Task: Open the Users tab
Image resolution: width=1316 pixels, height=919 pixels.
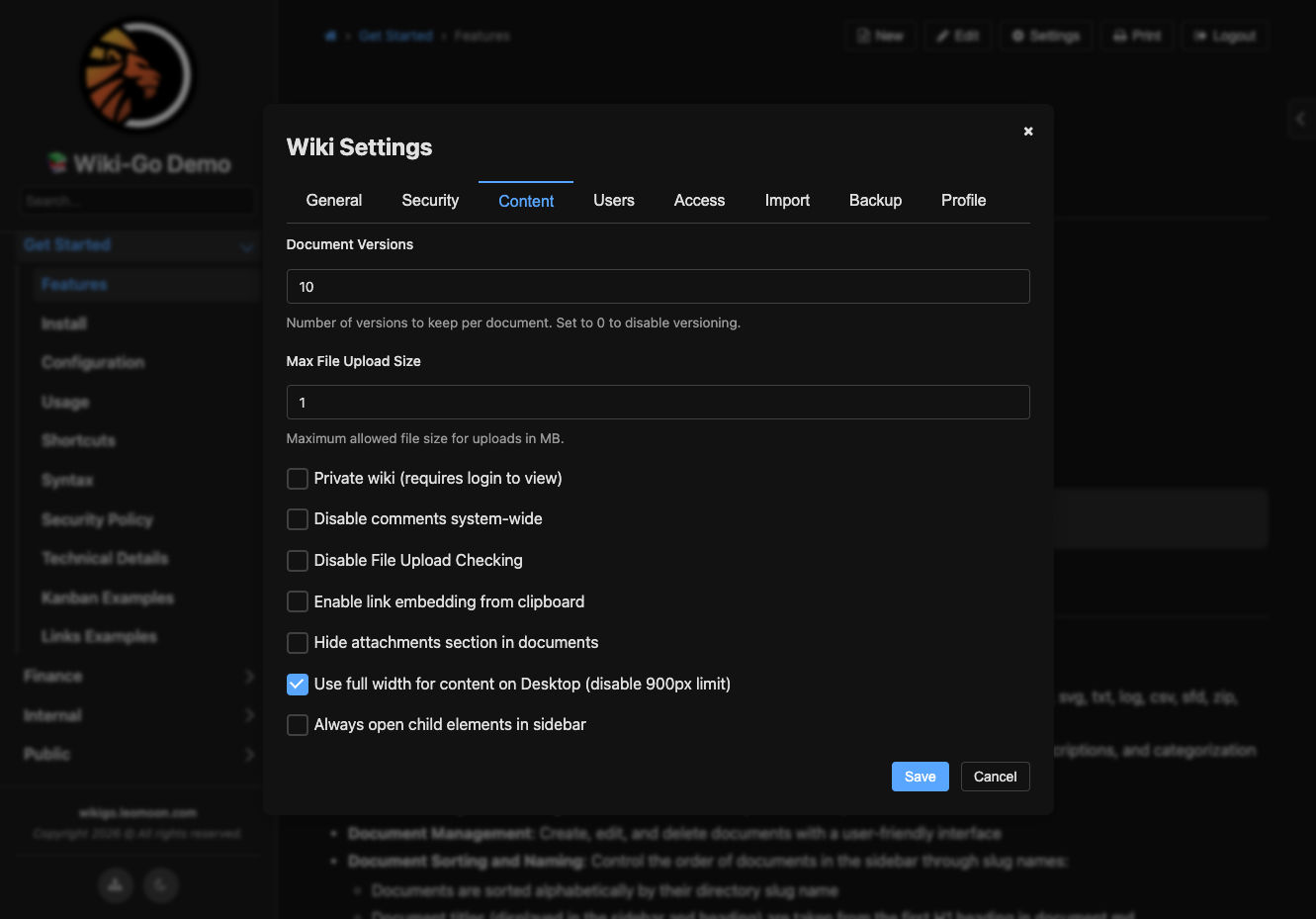Action: click(x=614, y=201)
